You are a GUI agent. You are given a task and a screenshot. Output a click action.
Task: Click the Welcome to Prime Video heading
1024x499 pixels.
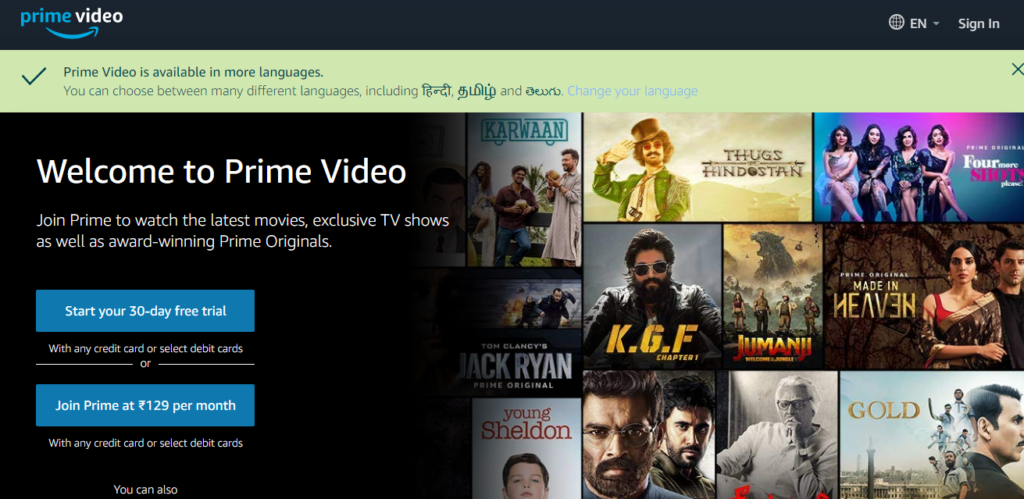click(221, 172)
